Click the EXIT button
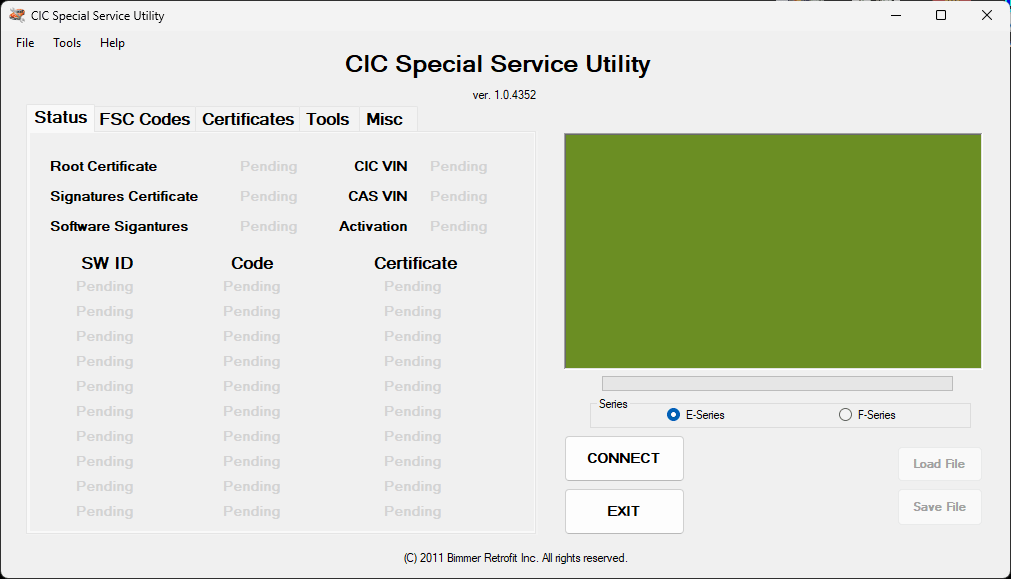 pyautogui.click(x=624, y=511)
